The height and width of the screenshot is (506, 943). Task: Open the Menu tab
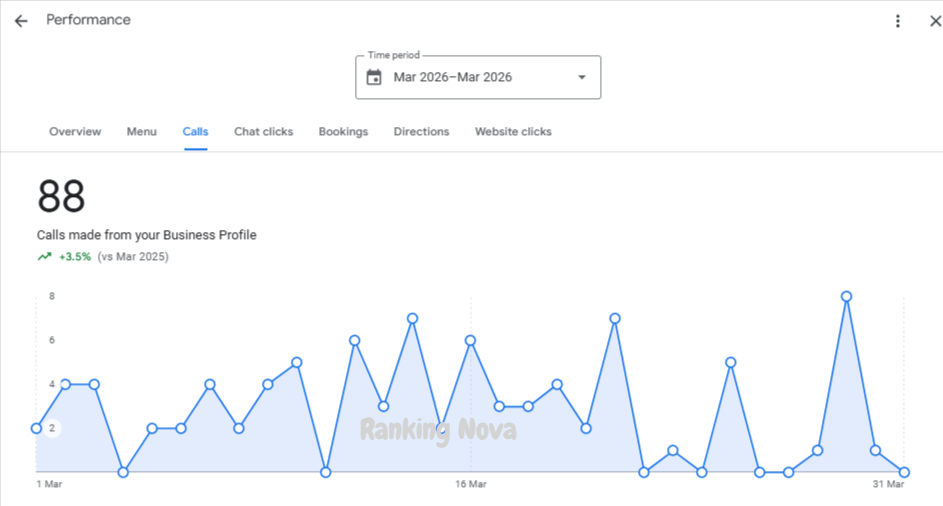141,132
